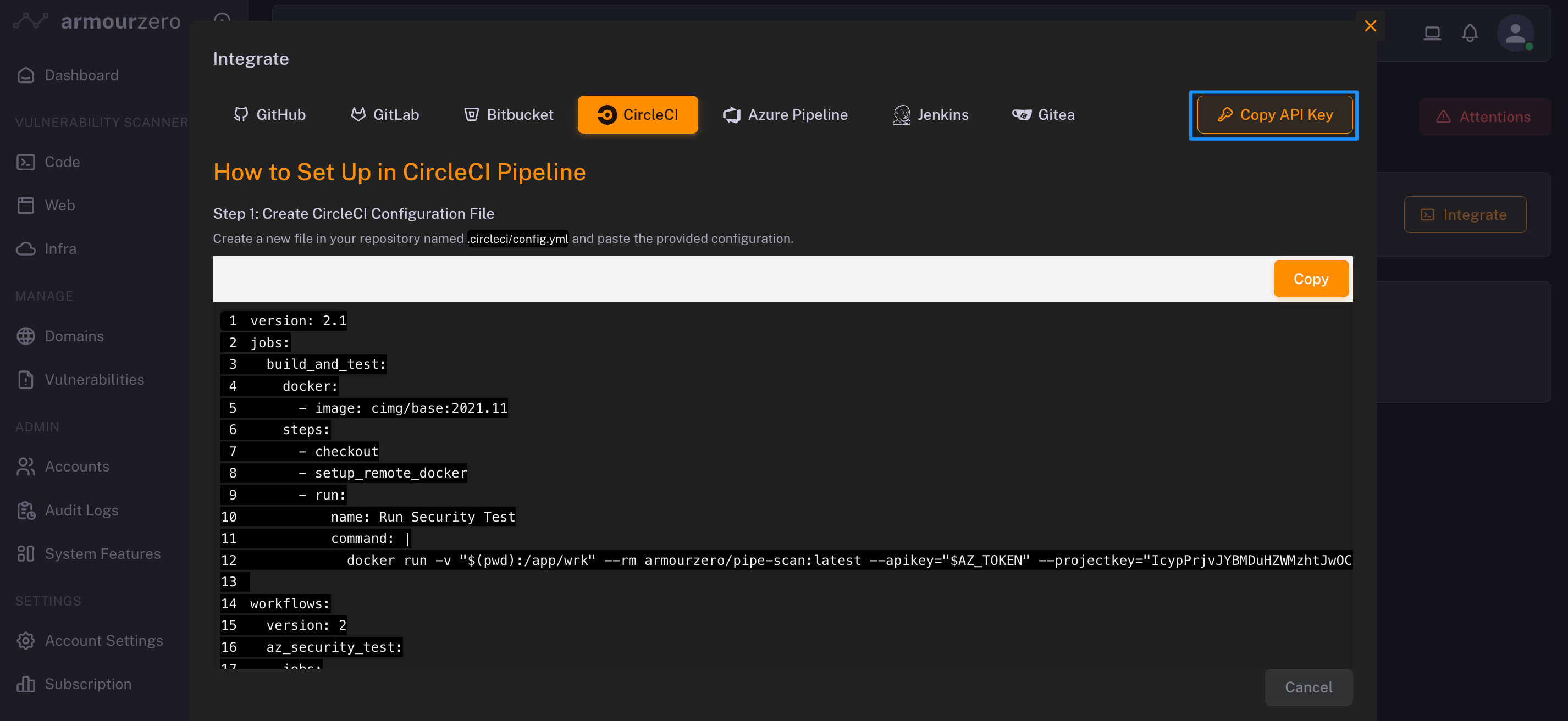The width and height of the screenshot is (1568, 721).
Task: Click the Infra cloud icon
Action: click(x=25, y=249)
